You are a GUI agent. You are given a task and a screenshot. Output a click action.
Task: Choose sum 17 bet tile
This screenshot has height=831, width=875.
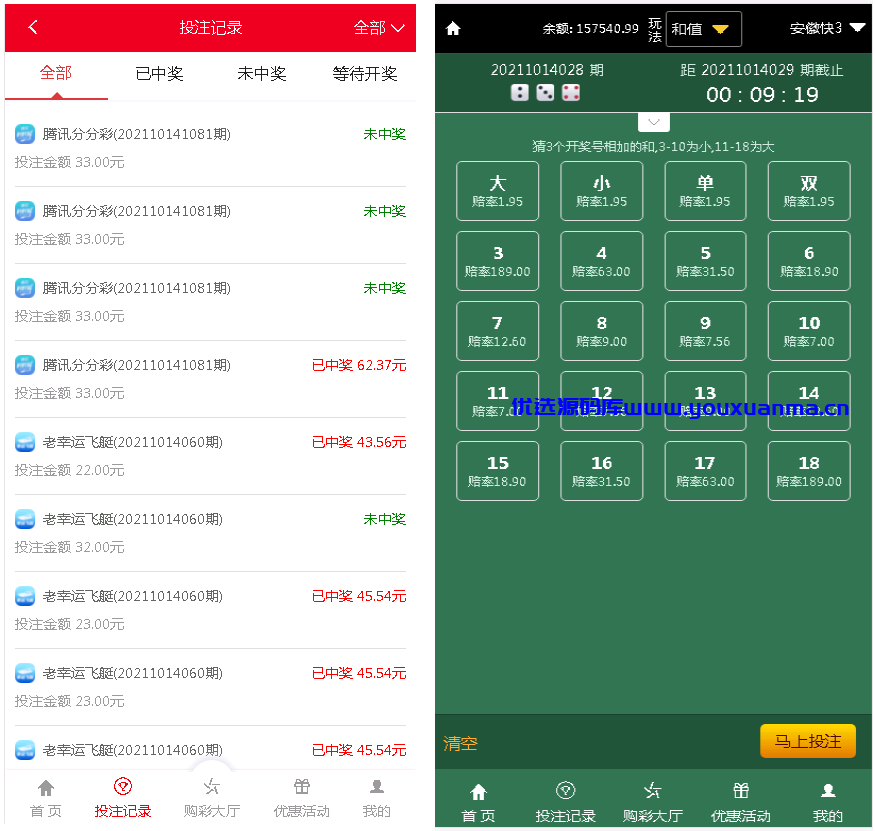tap(705, 471)
